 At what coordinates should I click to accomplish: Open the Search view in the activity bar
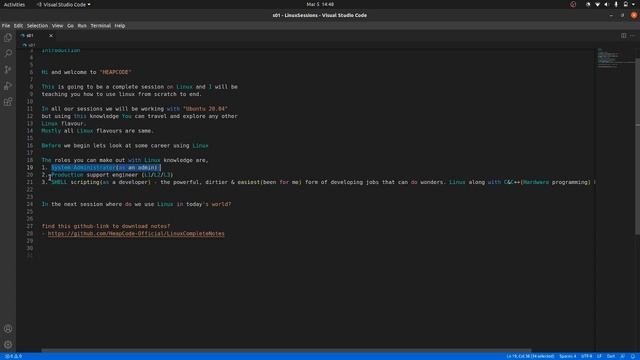(x=8, y=53)
